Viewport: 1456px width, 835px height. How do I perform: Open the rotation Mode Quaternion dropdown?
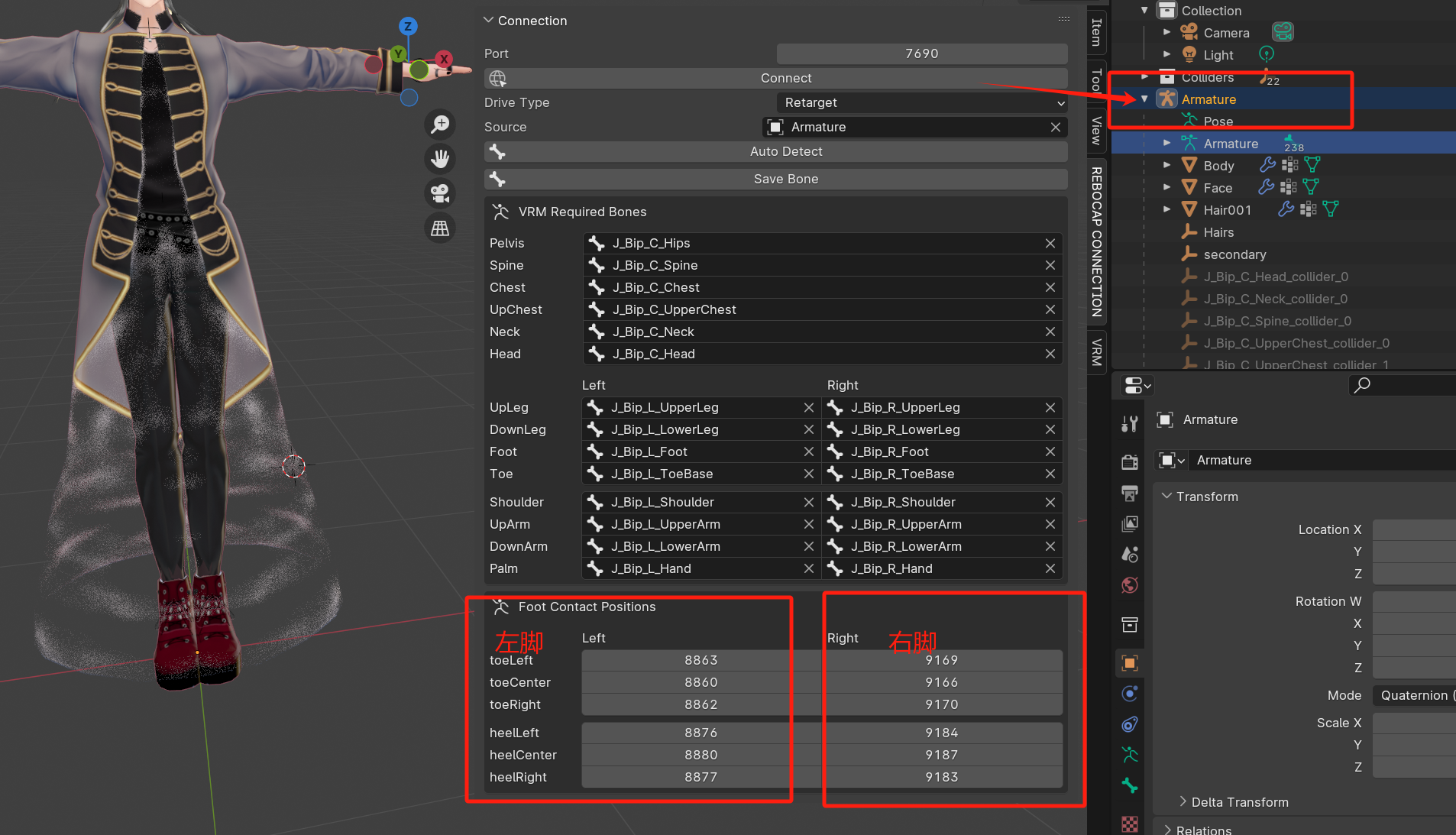[x=1414, y=695]
